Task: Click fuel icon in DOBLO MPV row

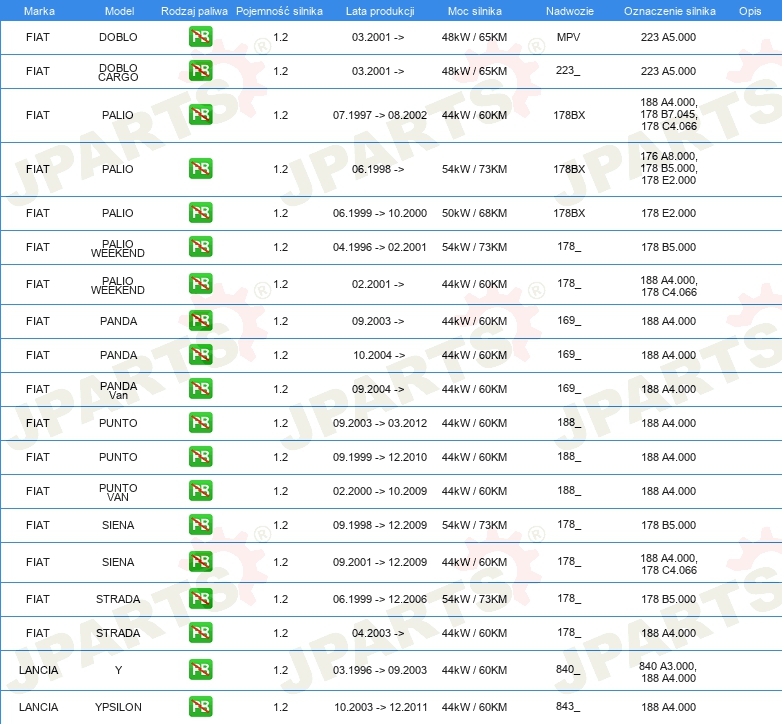Action: [200, 37]
